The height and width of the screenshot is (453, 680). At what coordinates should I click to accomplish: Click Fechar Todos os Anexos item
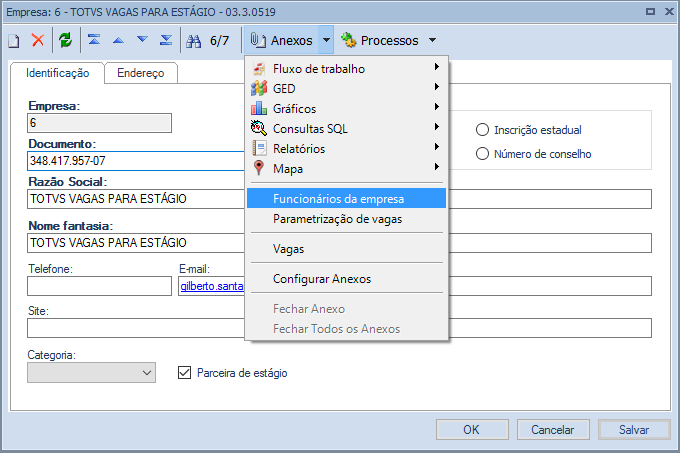[347, 329]
